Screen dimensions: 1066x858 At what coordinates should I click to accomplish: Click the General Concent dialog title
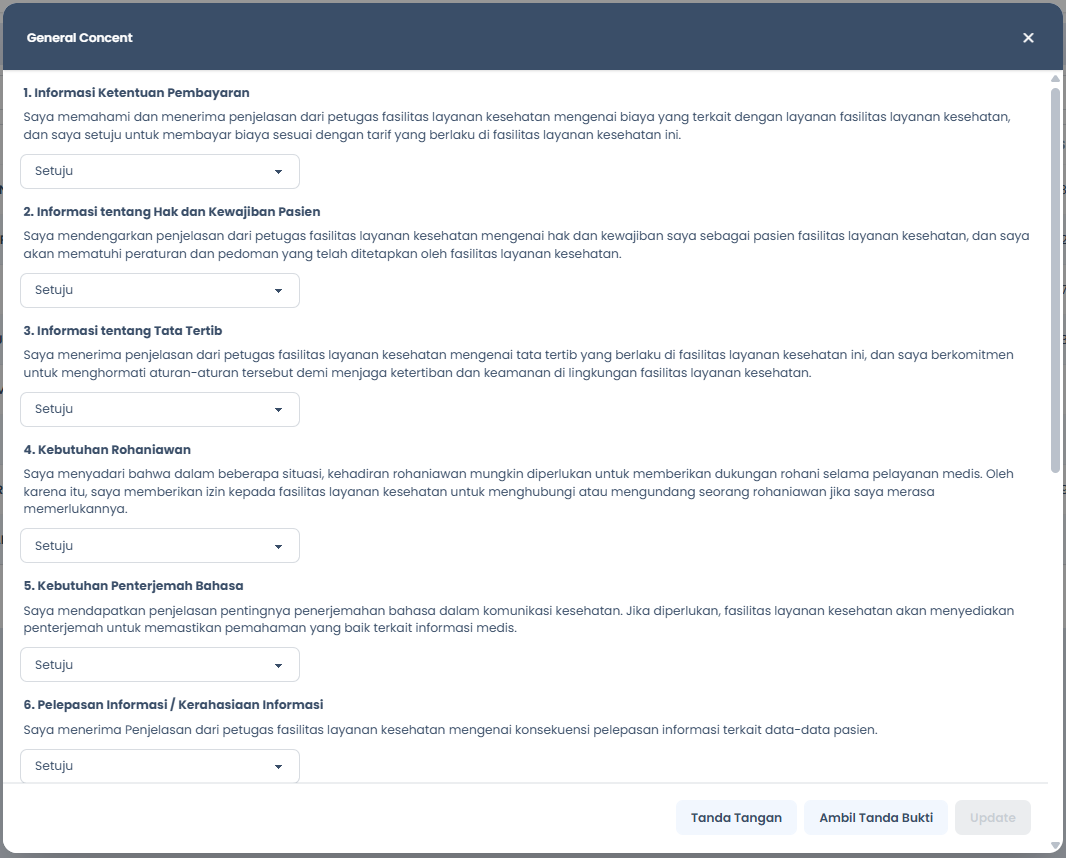(80, 38)
